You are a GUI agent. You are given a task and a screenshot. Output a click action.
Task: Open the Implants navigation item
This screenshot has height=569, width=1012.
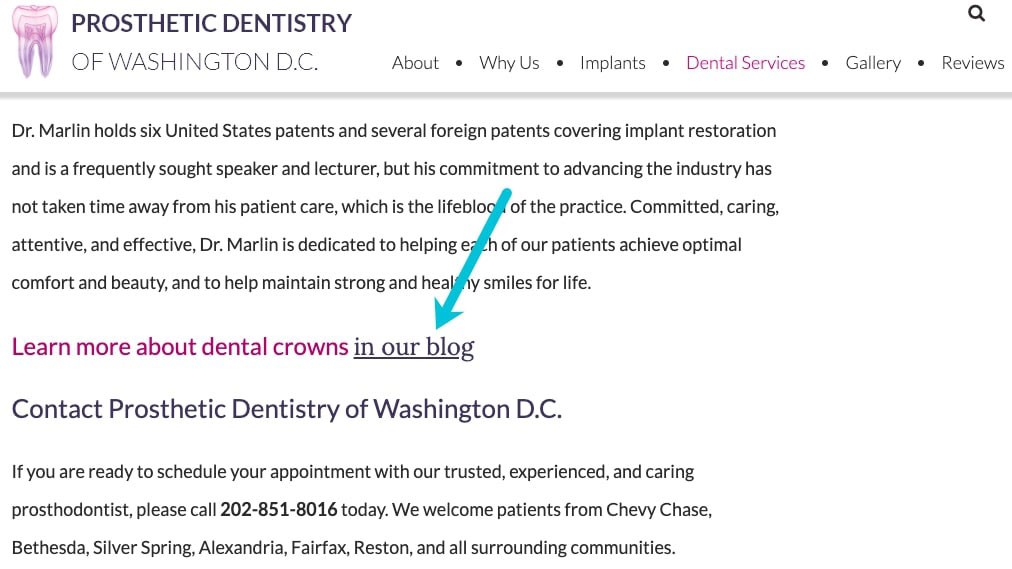[612, 63]
